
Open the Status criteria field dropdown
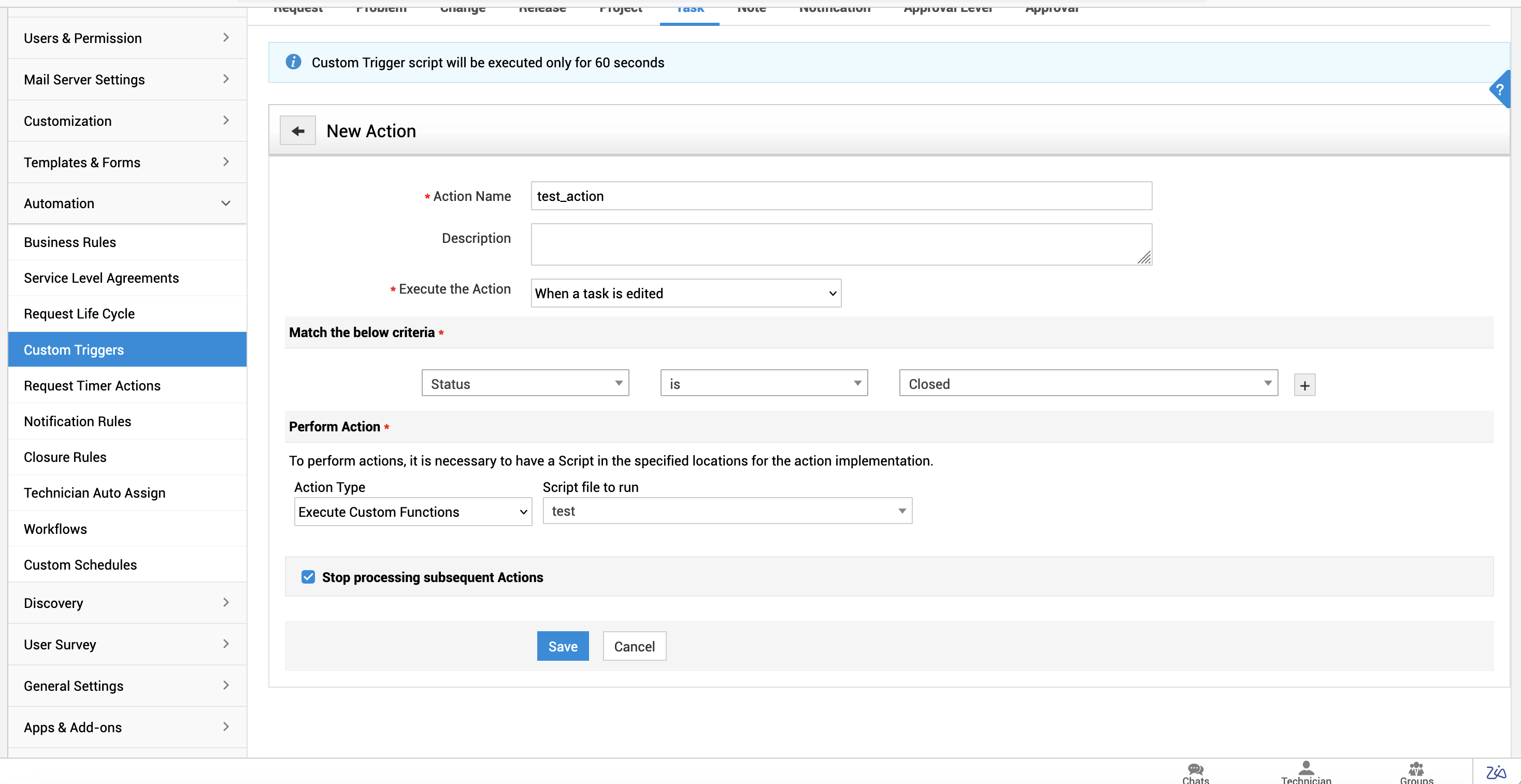tap(525, 384)
